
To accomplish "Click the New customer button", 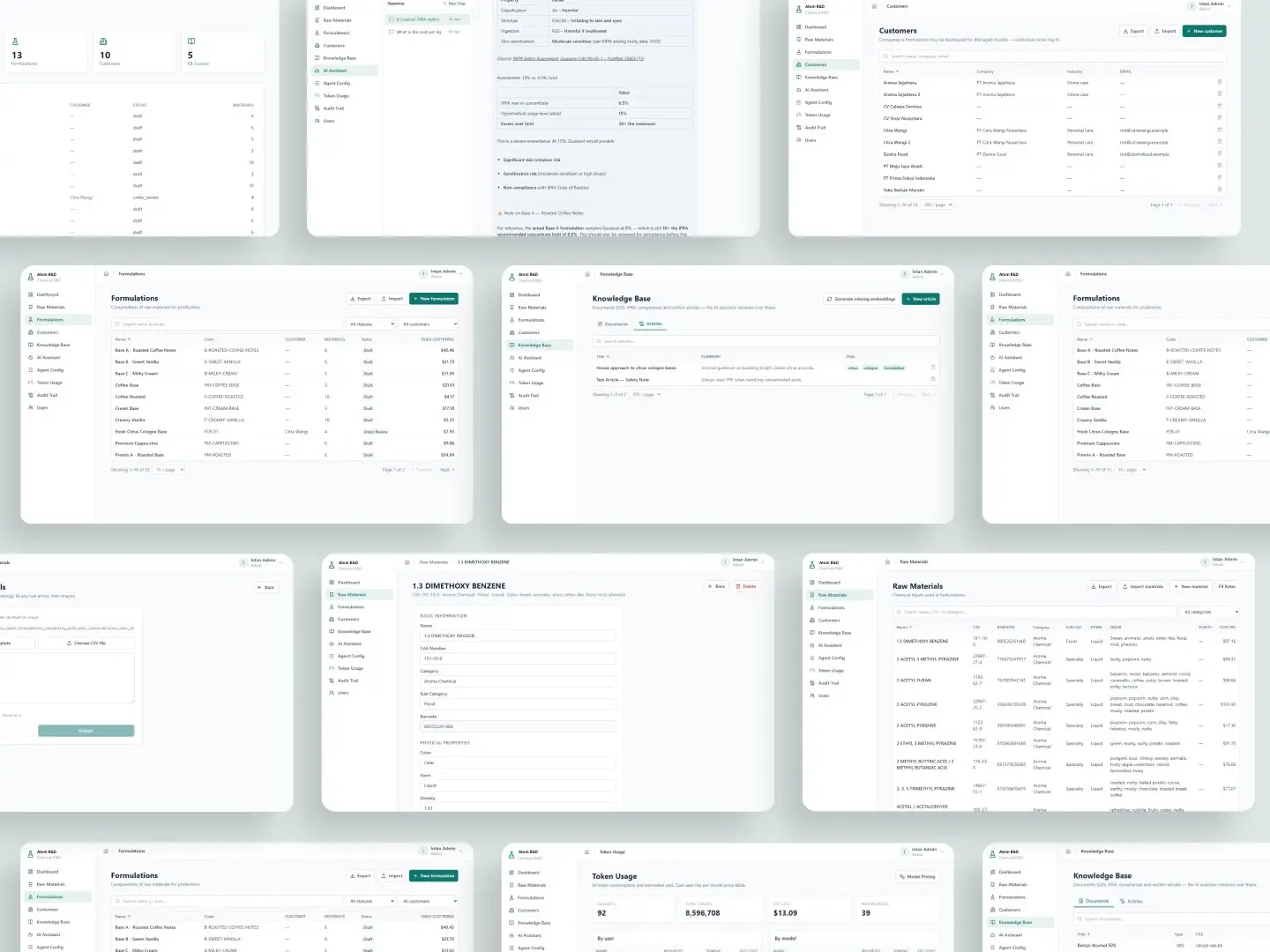I will click(1205, 31).
